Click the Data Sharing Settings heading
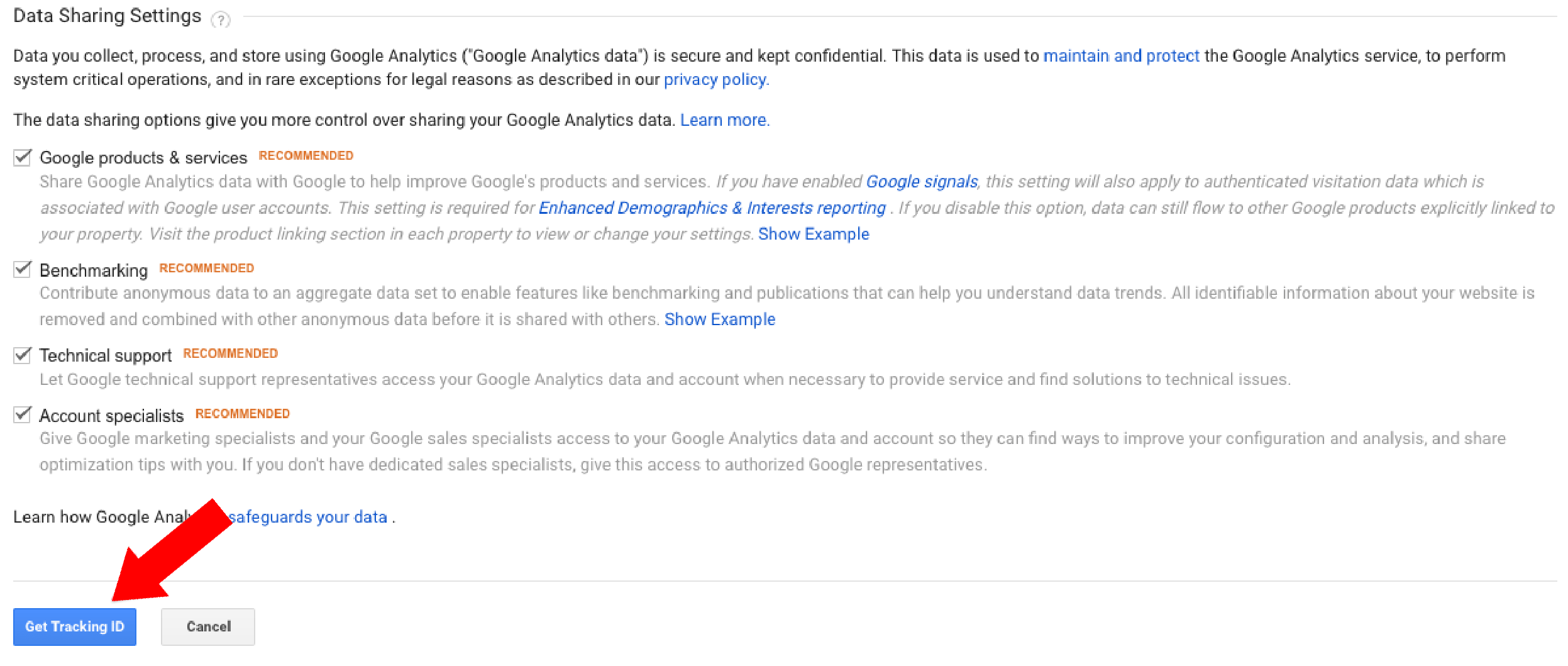The height and width of the screenshot is (666, 1568). click(108, 16)
